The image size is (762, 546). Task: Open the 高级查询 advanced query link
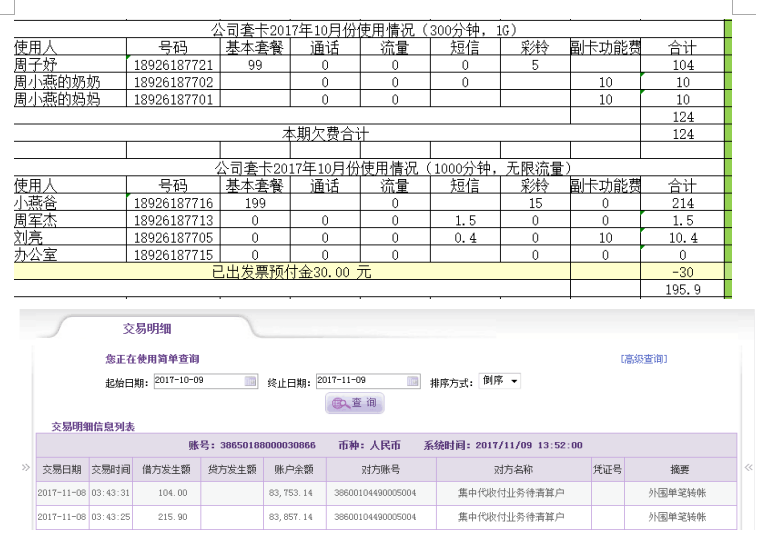[643, 359]
